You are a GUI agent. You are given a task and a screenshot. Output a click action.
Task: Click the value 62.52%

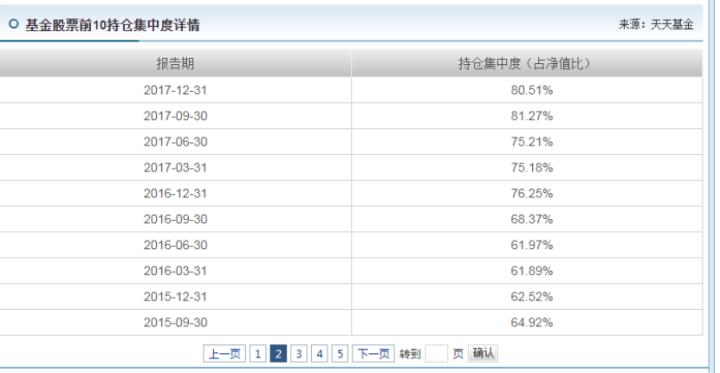click(x=532, y=297)
